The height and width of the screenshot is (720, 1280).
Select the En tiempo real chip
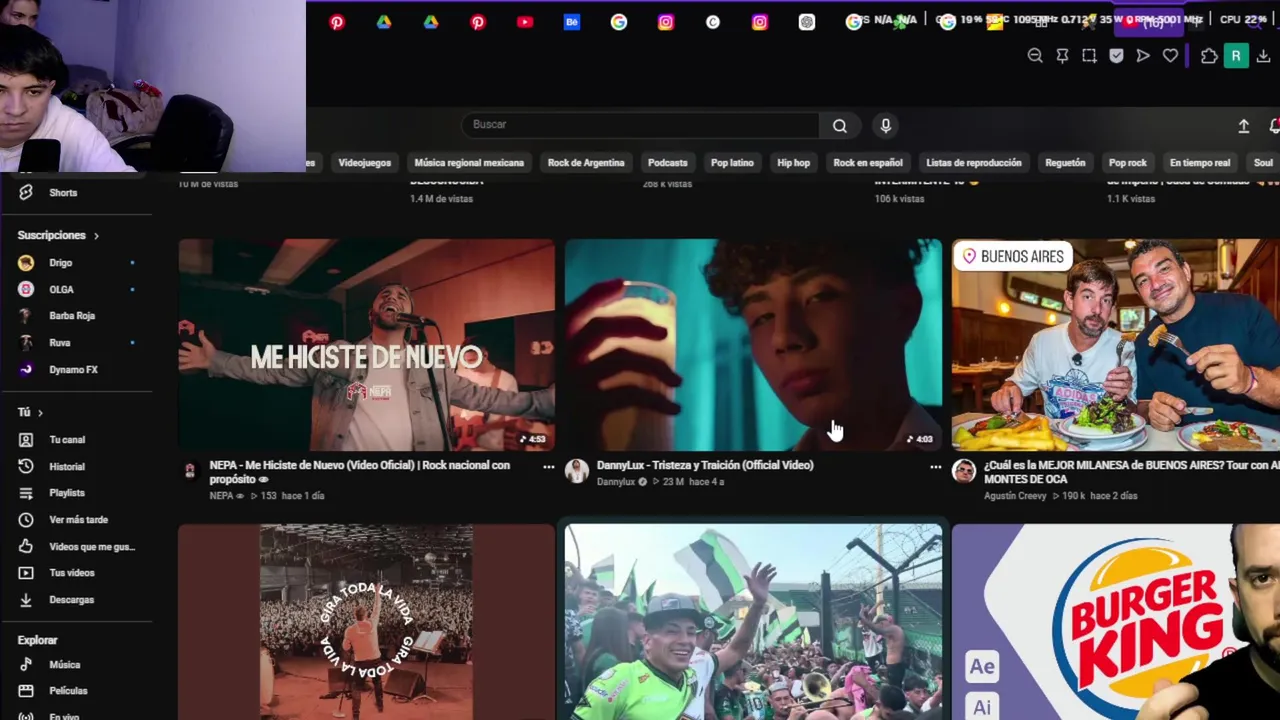[x=1200, y=163]
